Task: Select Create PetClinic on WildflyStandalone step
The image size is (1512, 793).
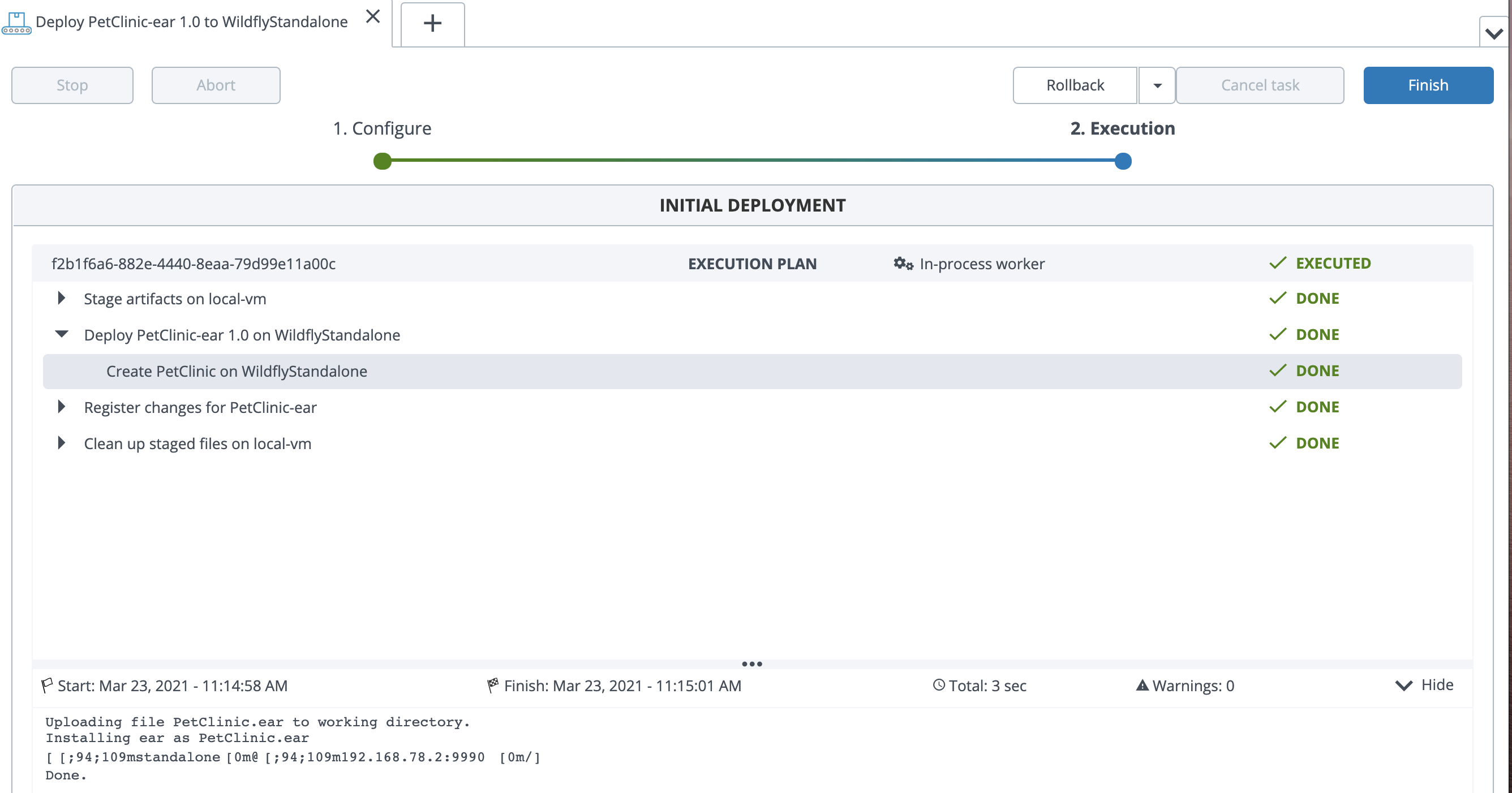Action: point(237,371)
